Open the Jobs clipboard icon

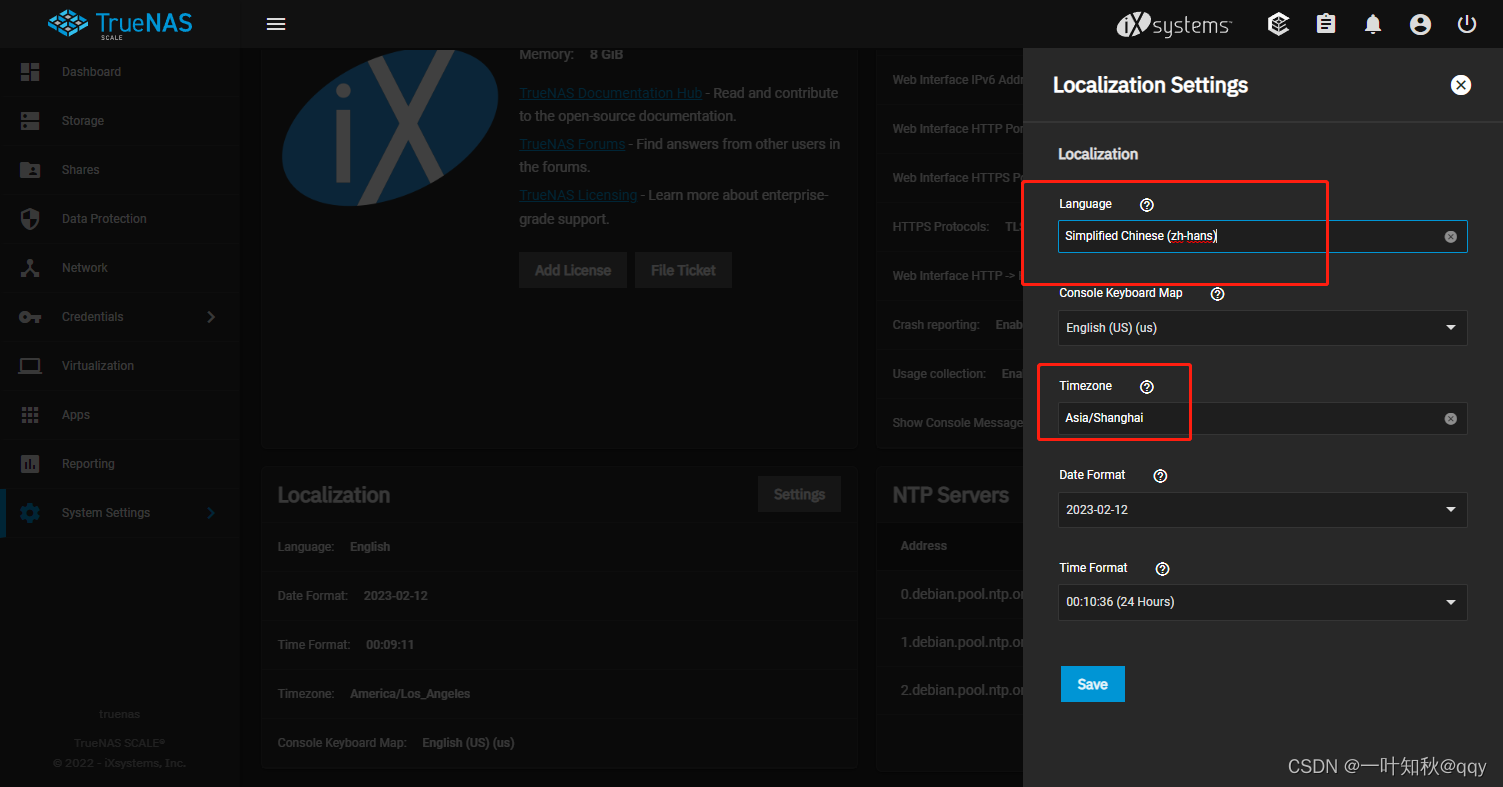[1326, 24]
